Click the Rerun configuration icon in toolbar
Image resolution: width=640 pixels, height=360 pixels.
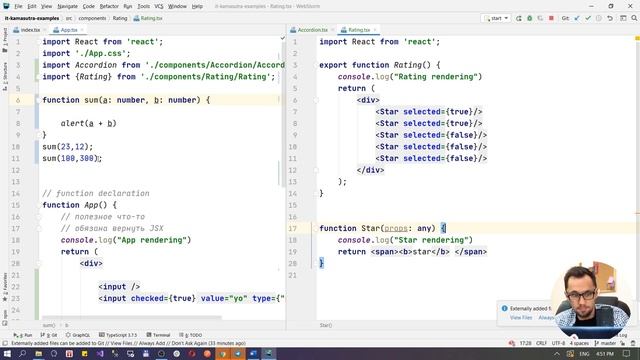coord(519,18)
